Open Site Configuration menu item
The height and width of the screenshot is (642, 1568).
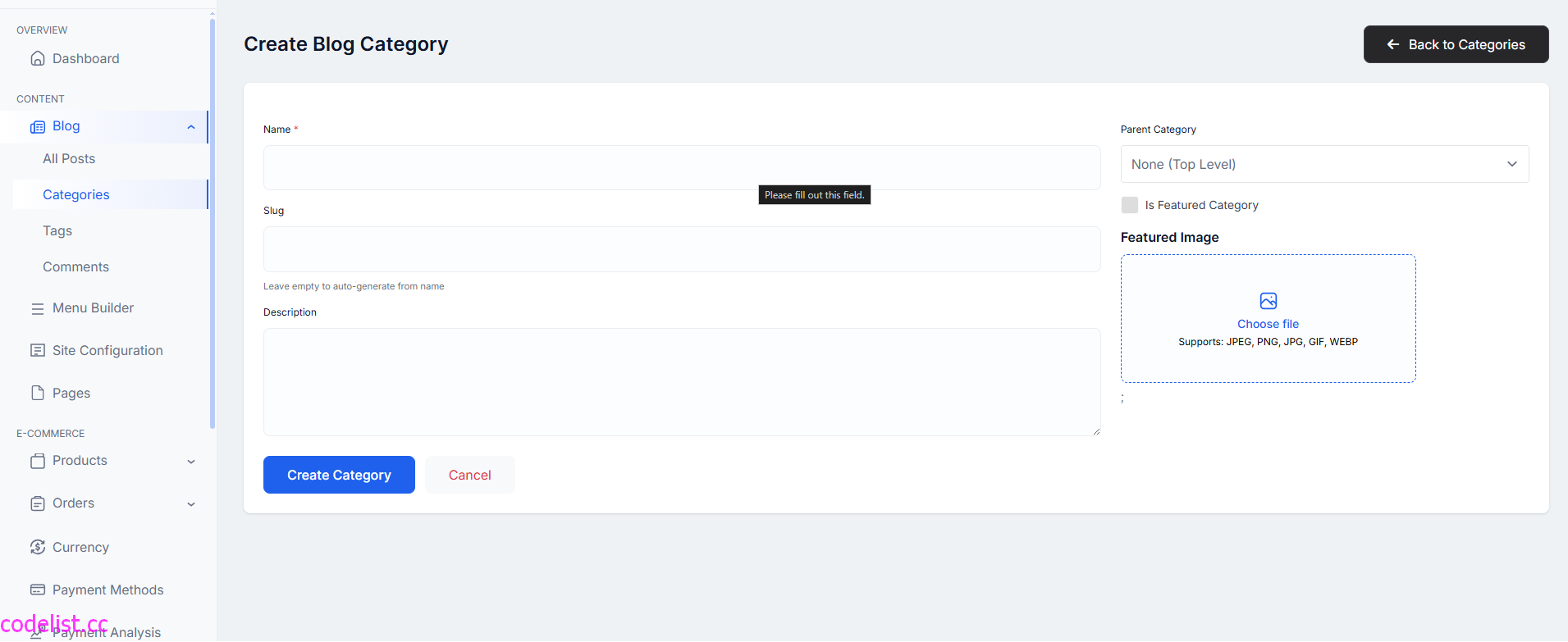107,350
